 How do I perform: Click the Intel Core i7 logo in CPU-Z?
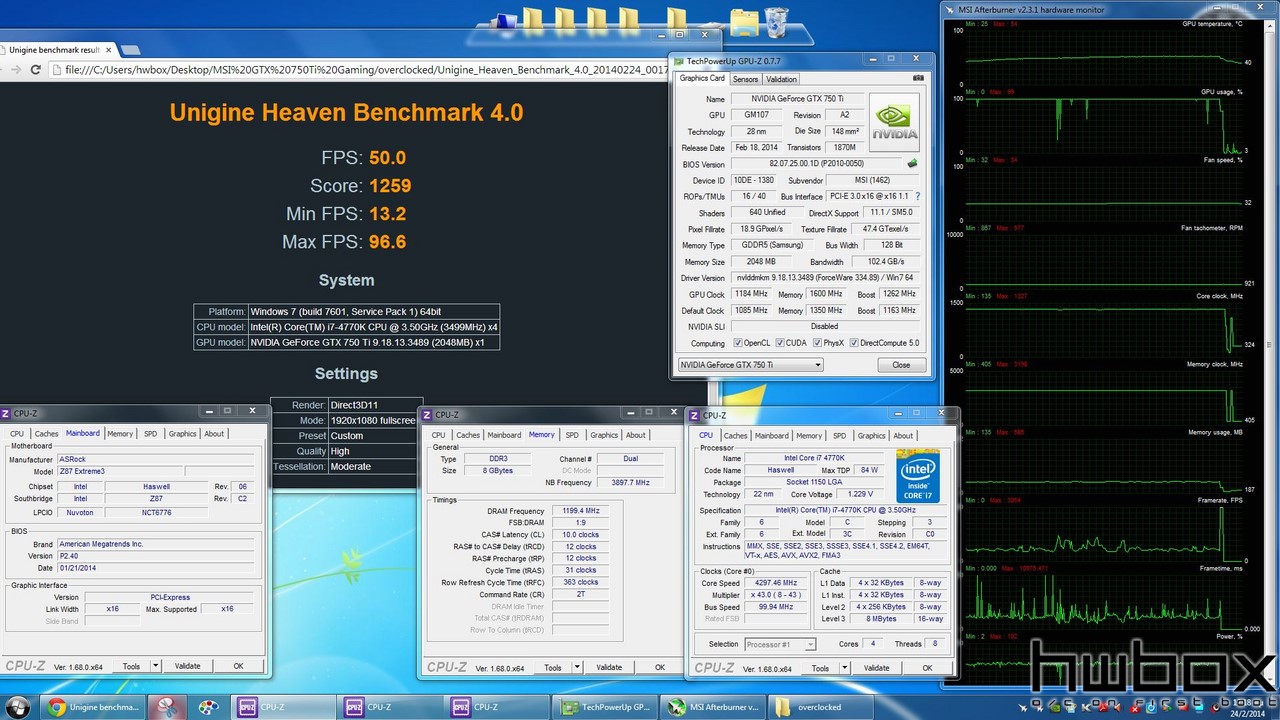point(917,476)
